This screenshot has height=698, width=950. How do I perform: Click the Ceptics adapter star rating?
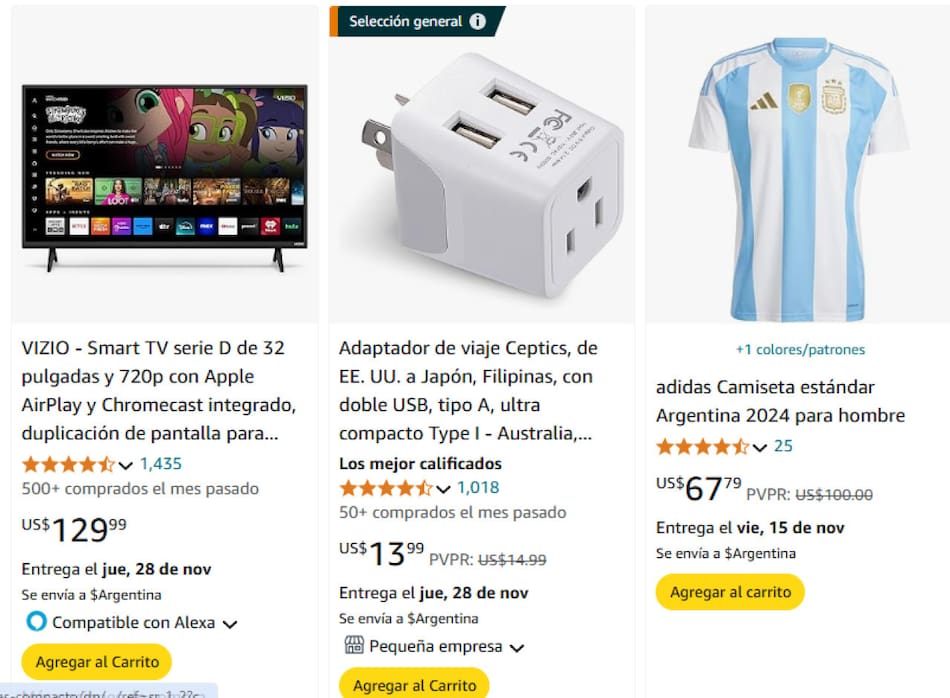386,488
